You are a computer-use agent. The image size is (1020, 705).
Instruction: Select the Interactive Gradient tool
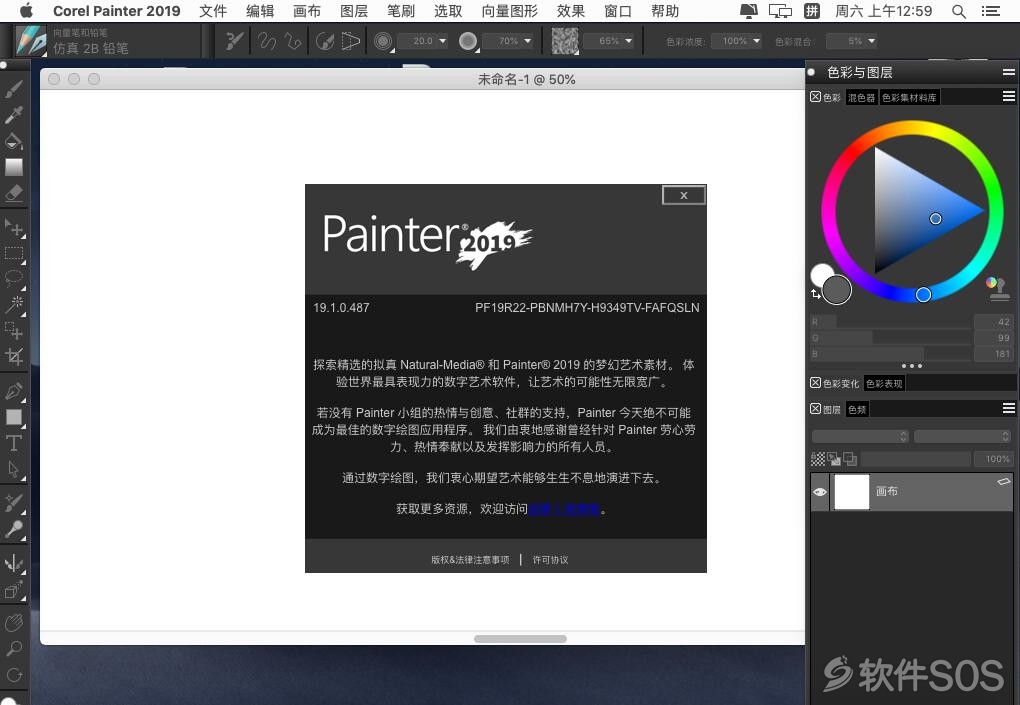point(14,167)
